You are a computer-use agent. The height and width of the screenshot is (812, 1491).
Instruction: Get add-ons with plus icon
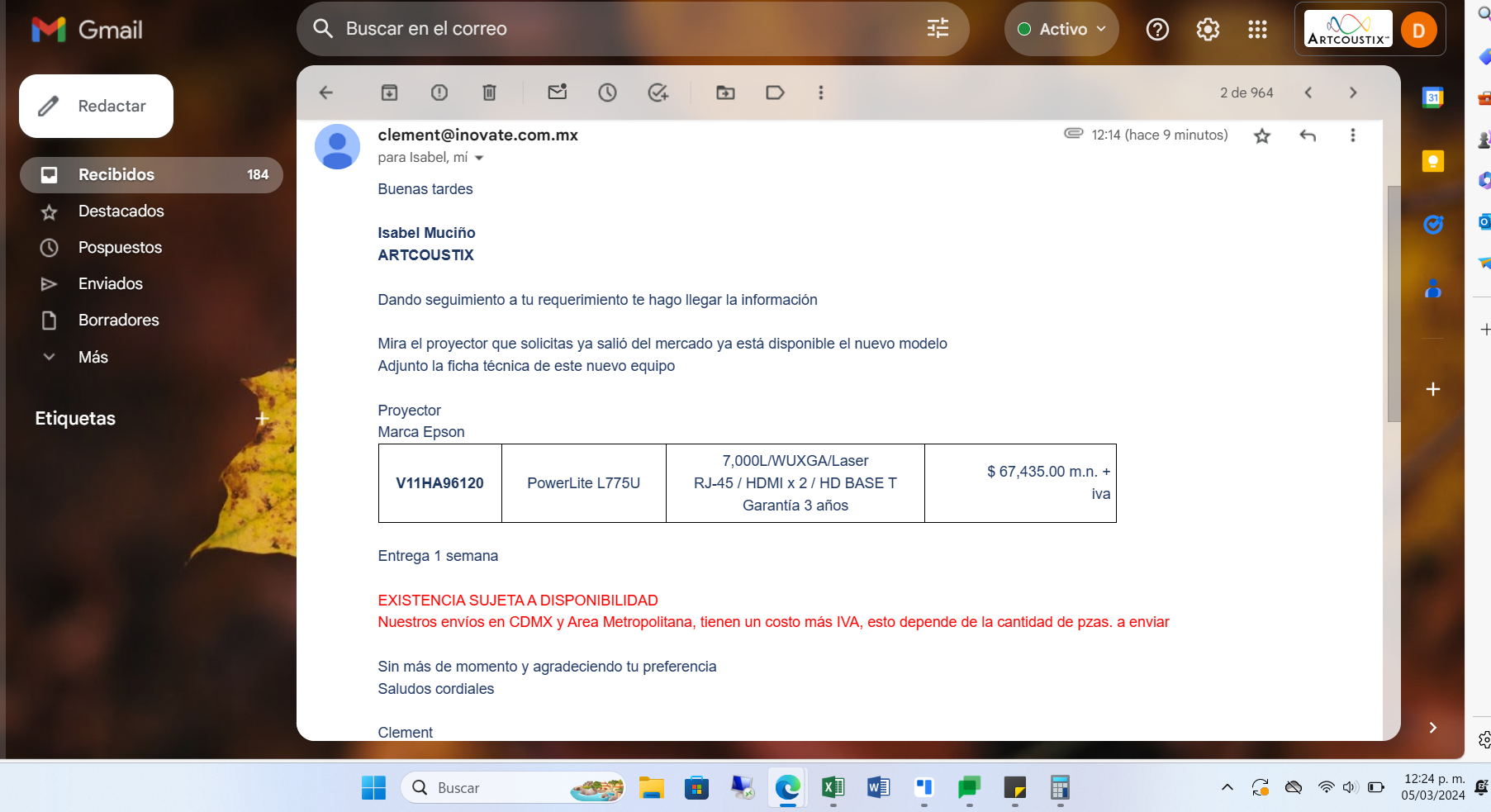point(1433,389)
